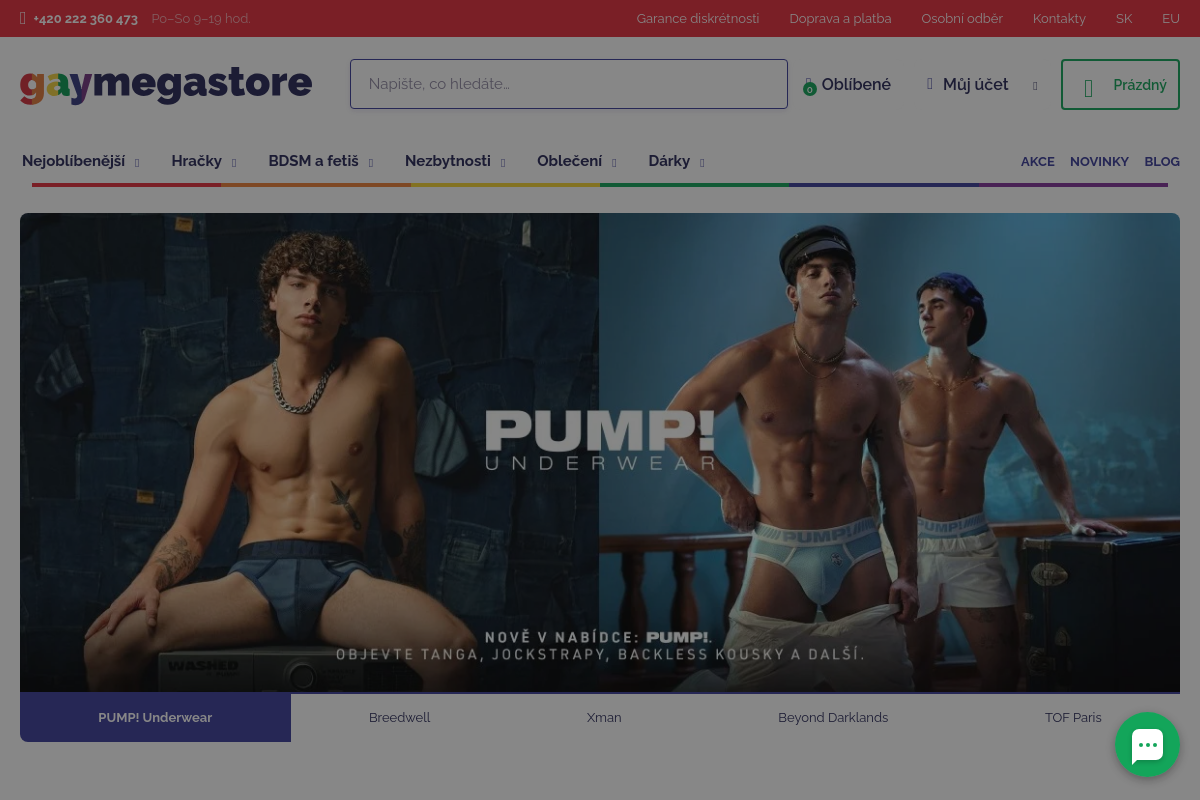Focus the Napište, co hledáte search field

(569, 84)
